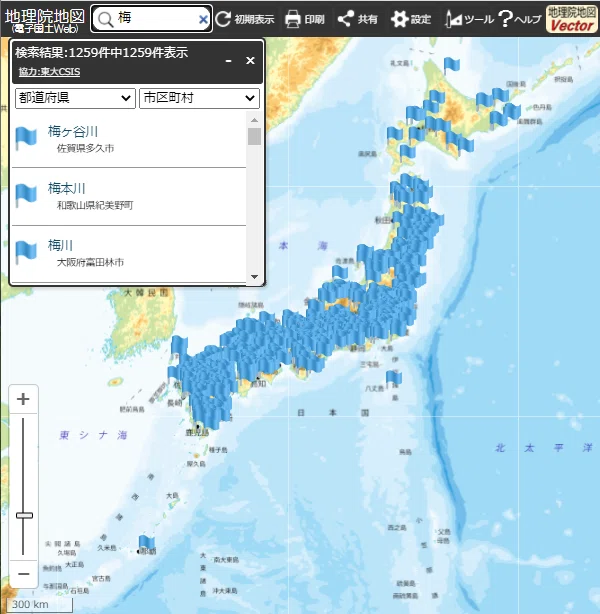The height and width of the screenshot is (614, 600).
Task: Open the ヘルプ help menu
Action: pos(520,19)
